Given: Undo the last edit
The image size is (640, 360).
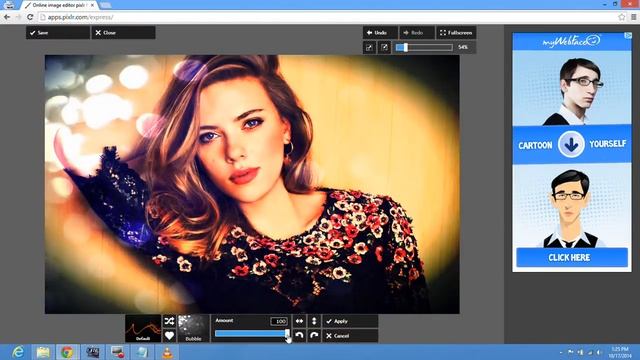Looking at the screenshot, I should pyautogui.click(x=380, y=33).
